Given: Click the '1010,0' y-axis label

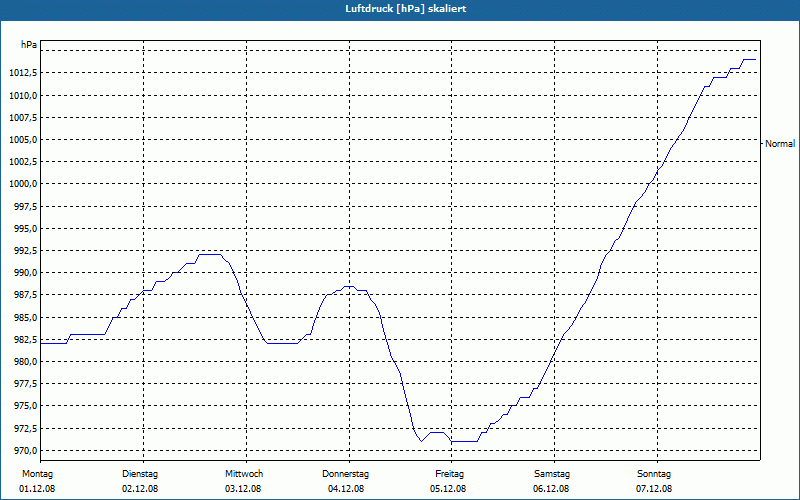Looking at the screenshot, I should 23,95.
